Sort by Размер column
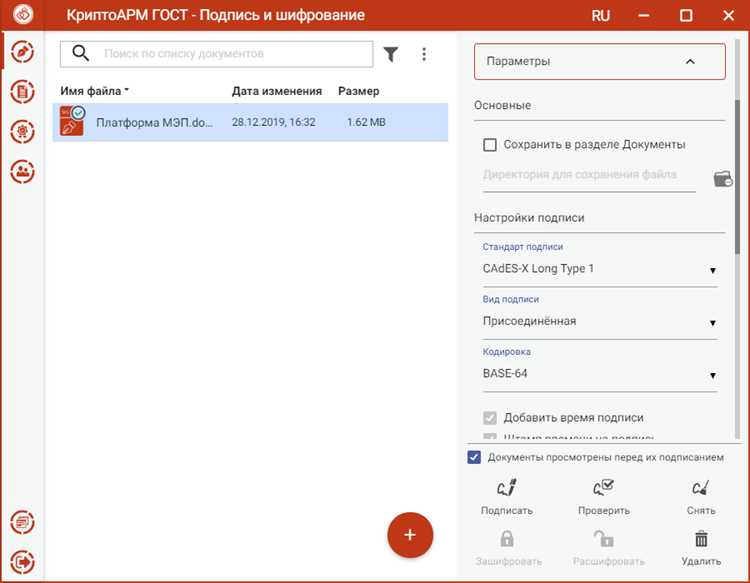The image size is (750, 583). [x=358, y=91]
